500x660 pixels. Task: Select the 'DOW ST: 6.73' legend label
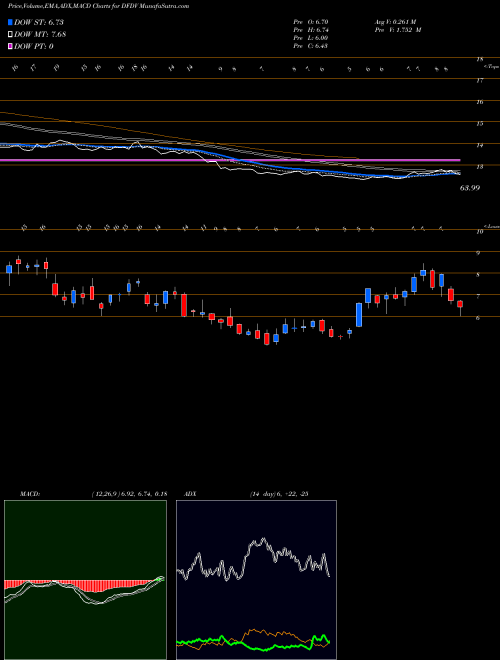pos(39,22)
